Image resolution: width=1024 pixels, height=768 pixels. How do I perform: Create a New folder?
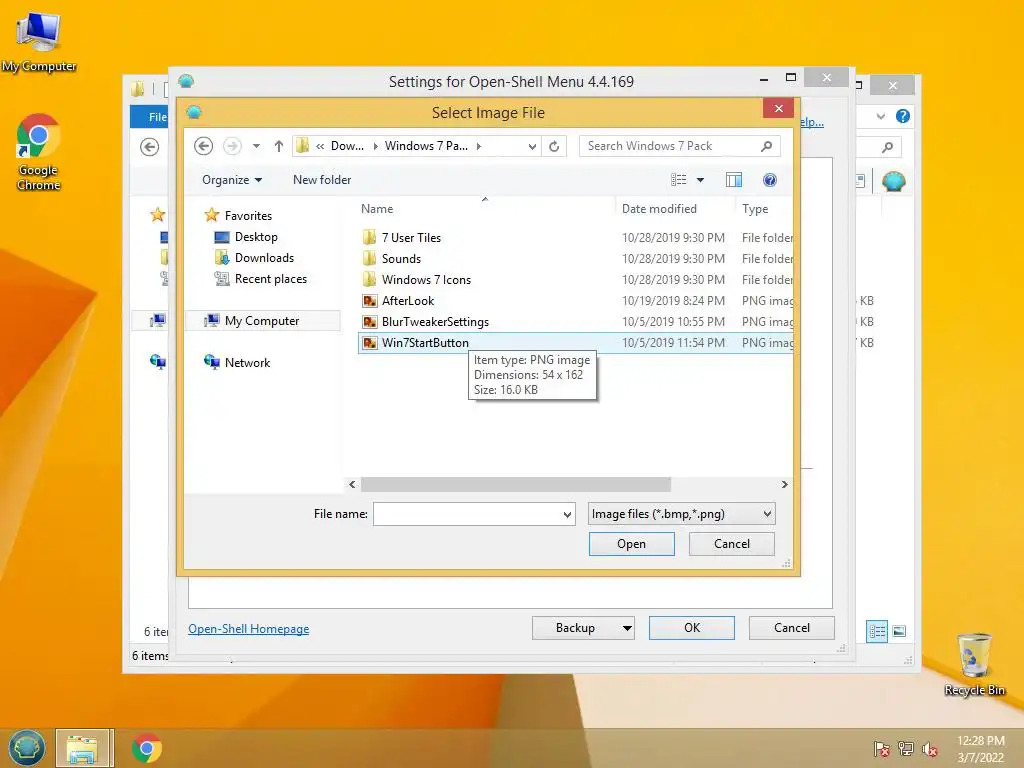[x=322, y=180]
